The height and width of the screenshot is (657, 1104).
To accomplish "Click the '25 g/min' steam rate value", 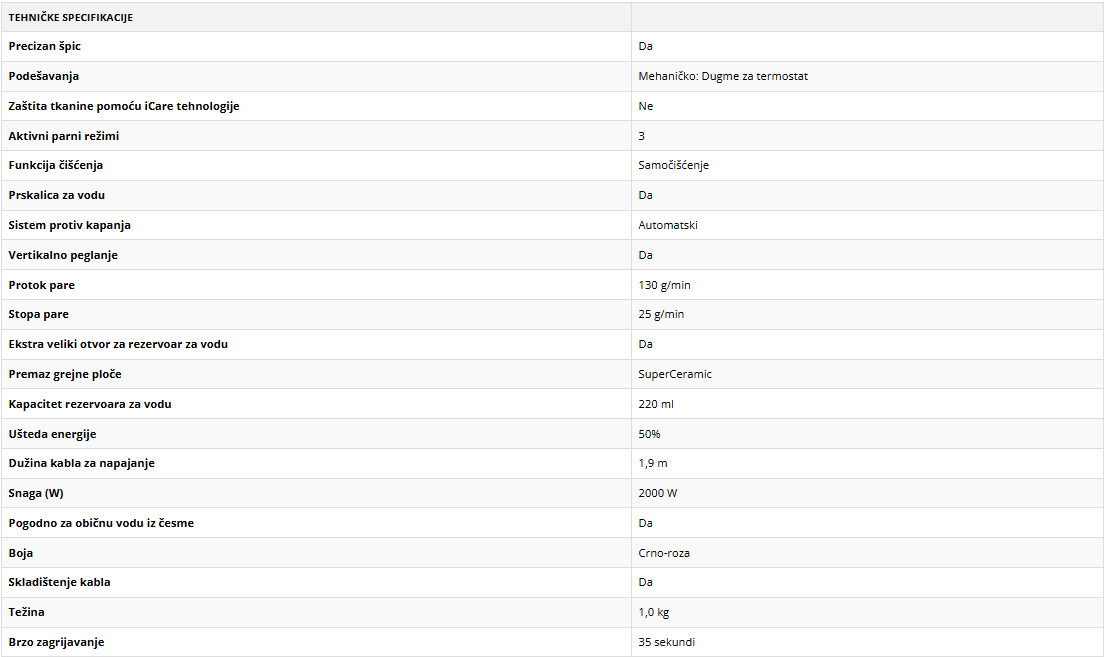I will (661, 314).
